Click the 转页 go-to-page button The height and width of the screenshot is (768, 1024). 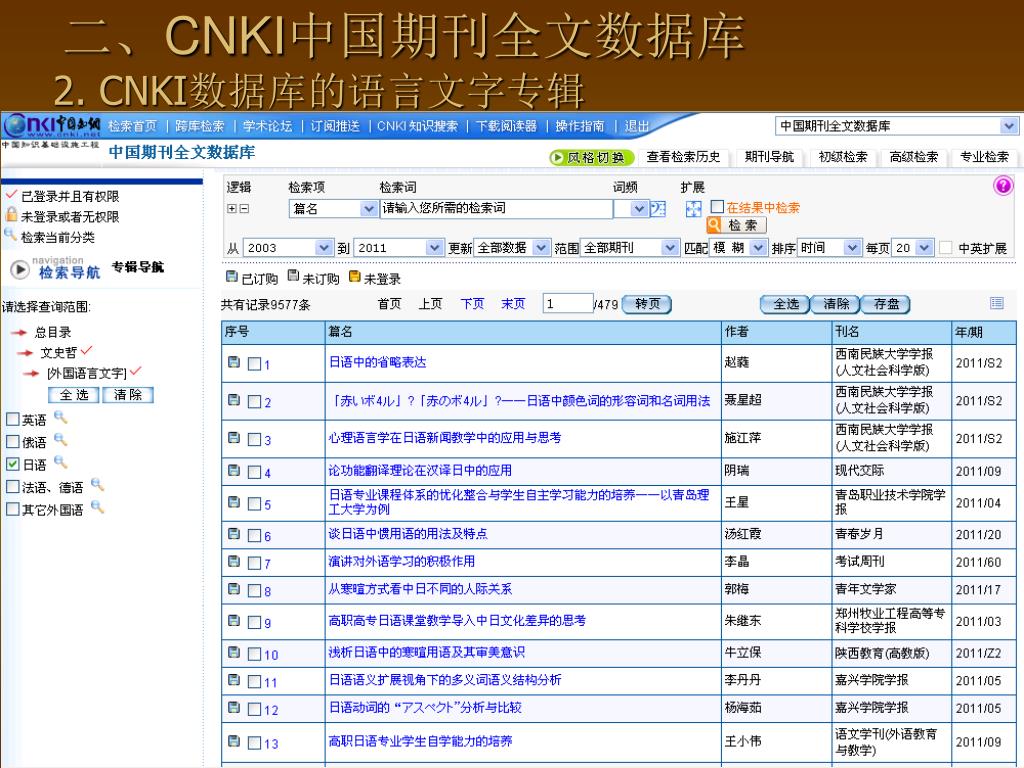click(647, 304)
